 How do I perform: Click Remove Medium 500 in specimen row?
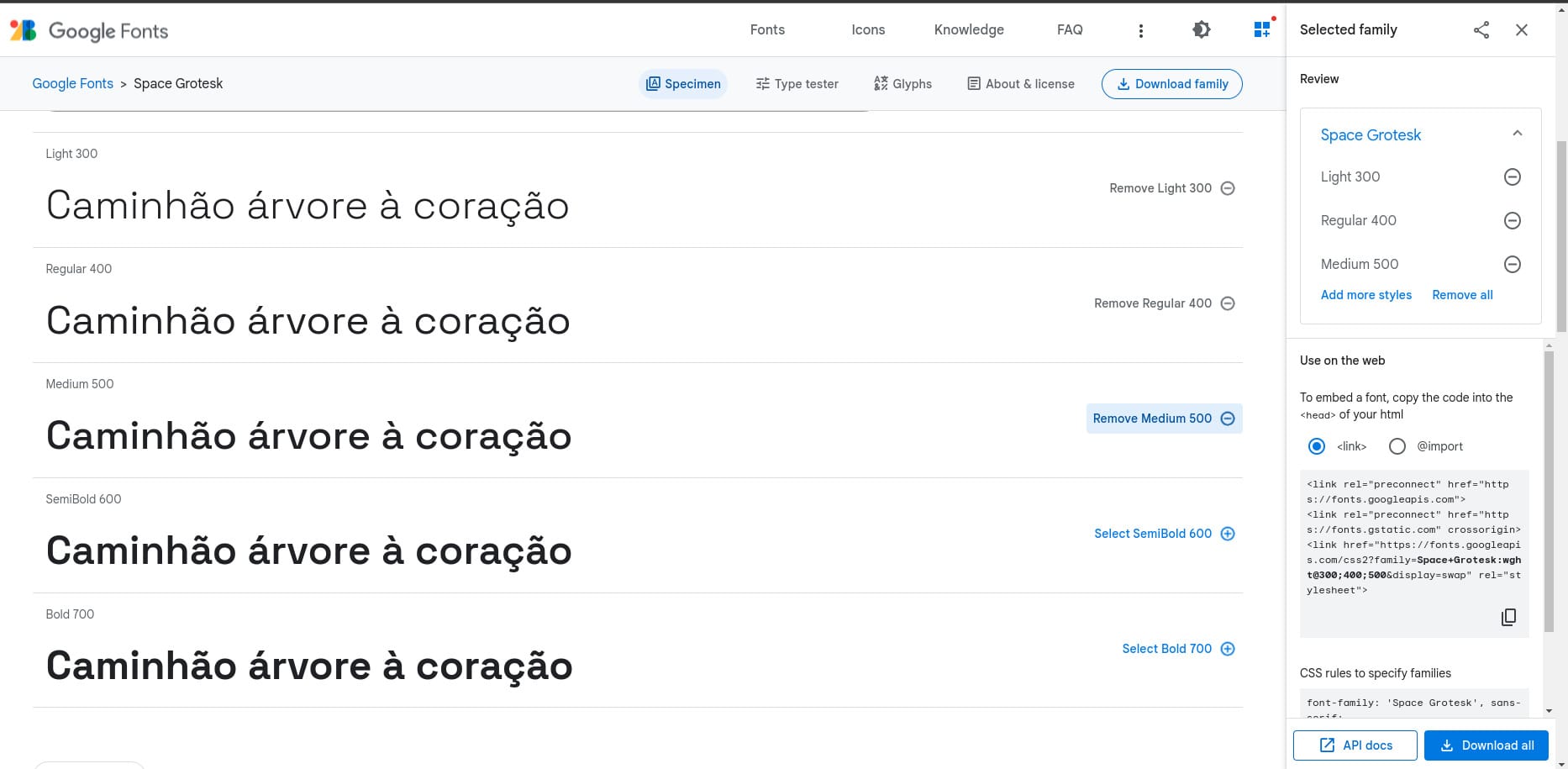pos(1164,419)
